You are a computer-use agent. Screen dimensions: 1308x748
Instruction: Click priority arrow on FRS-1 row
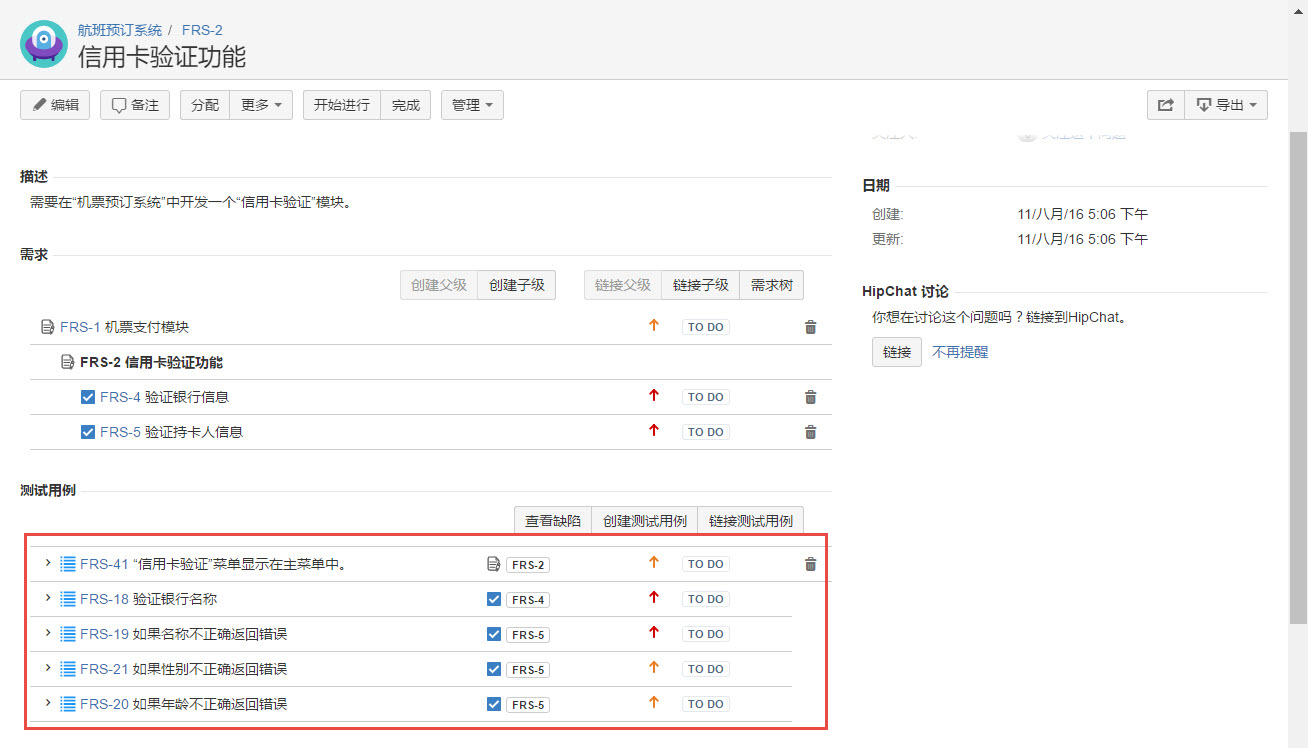(x=654, y=326)
